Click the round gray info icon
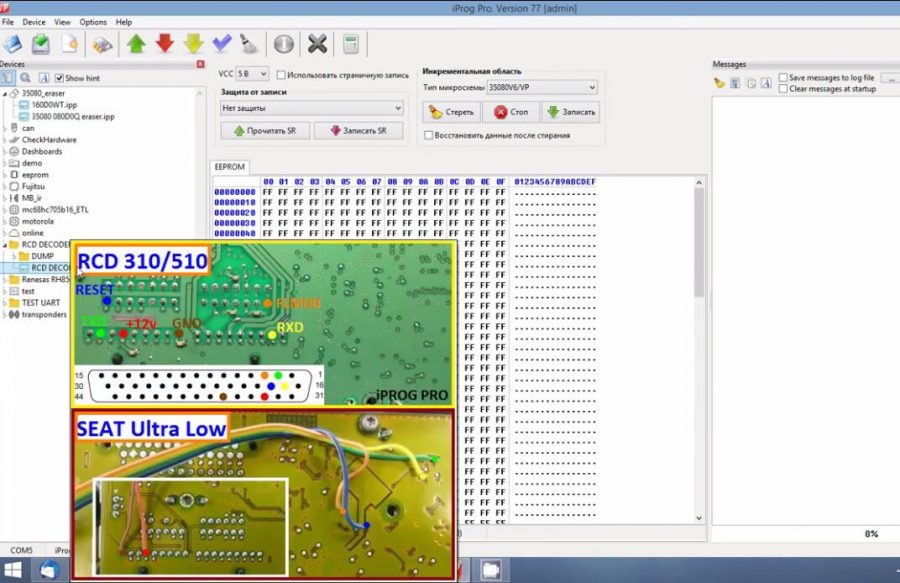The width and height of the screenshot is (900, 583). 284,44
